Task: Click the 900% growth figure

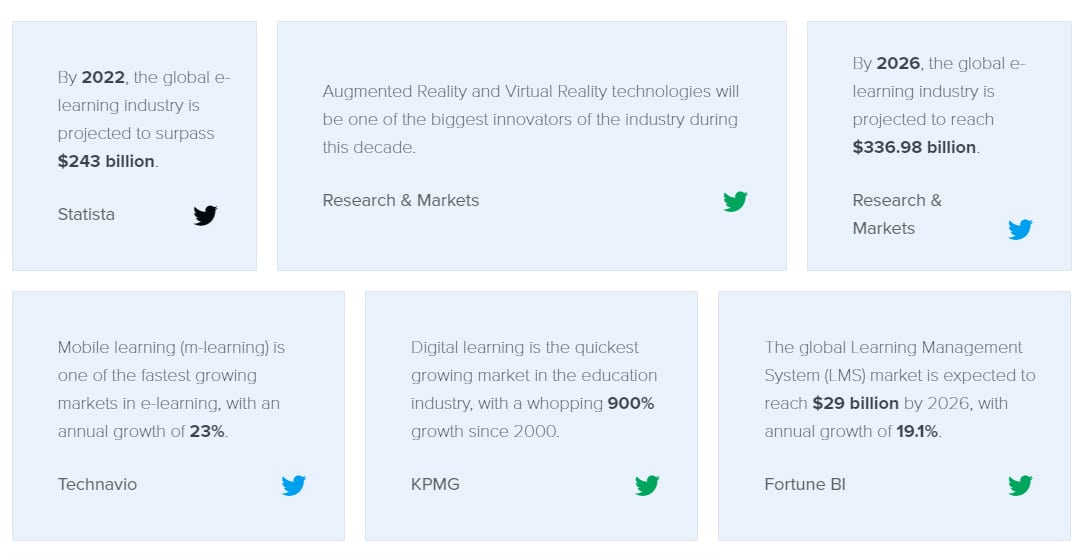Action: point(631,404)
